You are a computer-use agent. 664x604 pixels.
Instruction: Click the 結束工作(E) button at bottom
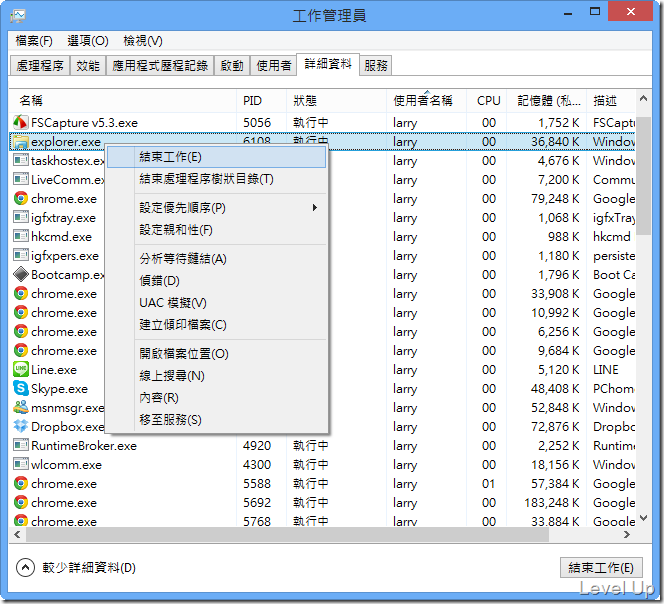pos(601,568)
